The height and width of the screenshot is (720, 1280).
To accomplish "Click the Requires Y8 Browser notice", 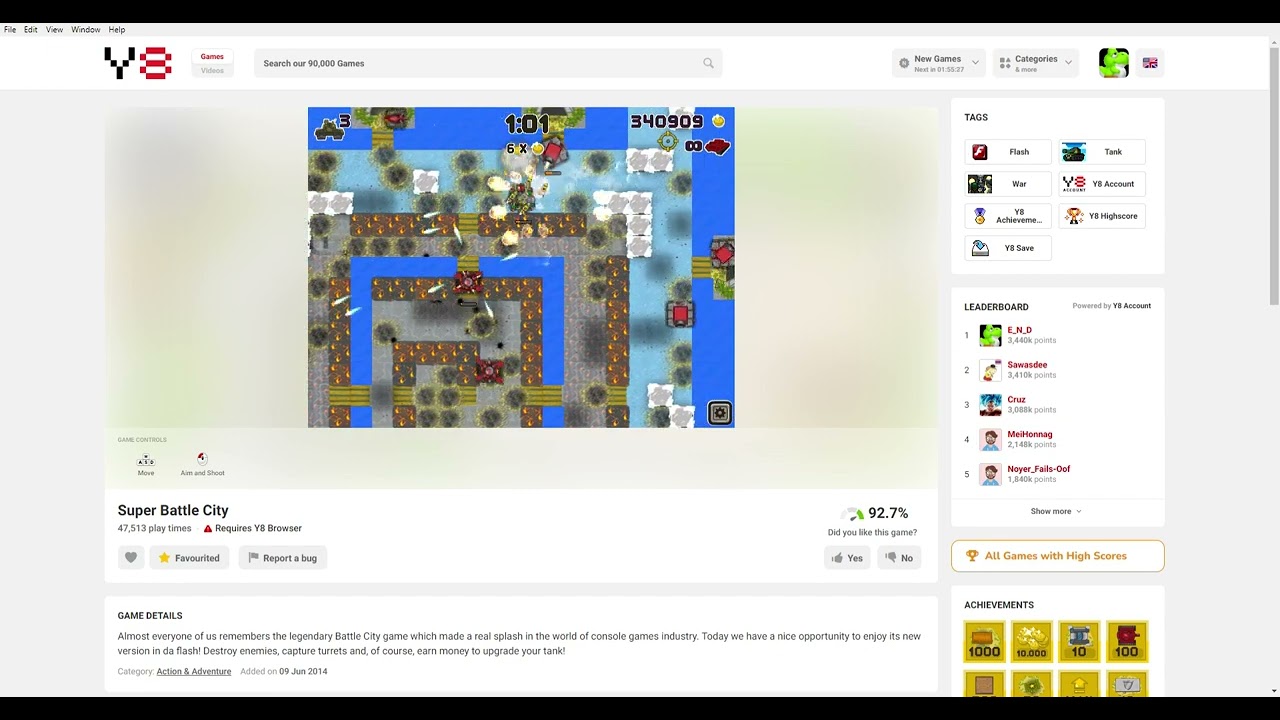I will 252,528.
